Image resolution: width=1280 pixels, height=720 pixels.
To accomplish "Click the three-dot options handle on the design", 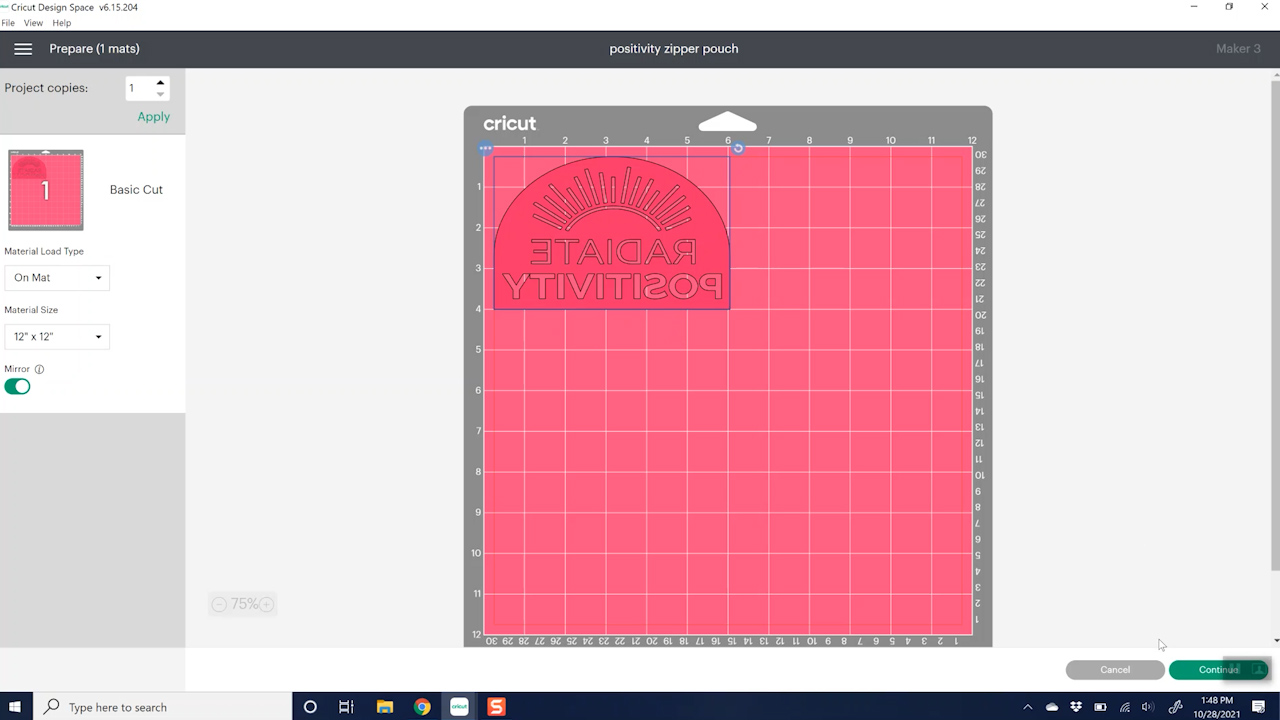I will 486,149.
